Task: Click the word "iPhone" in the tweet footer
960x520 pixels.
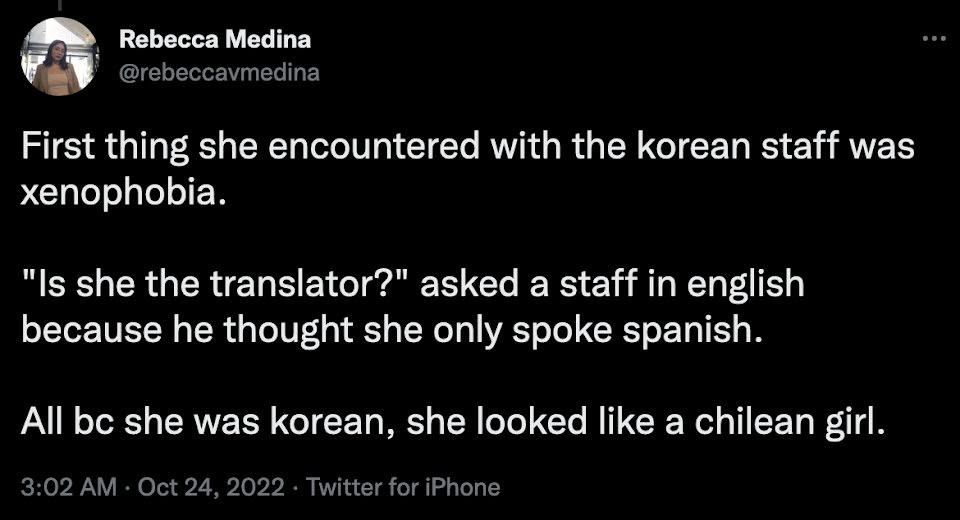Action: [462, 487]
